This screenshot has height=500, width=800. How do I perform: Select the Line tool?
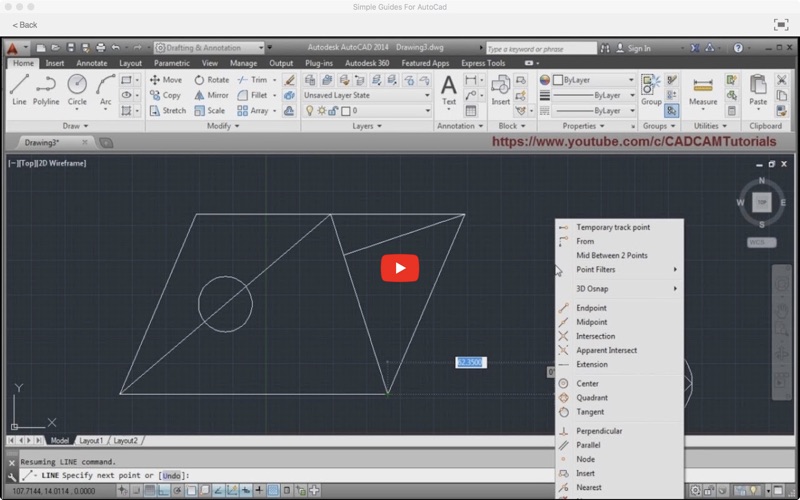[x=19, y=90]
